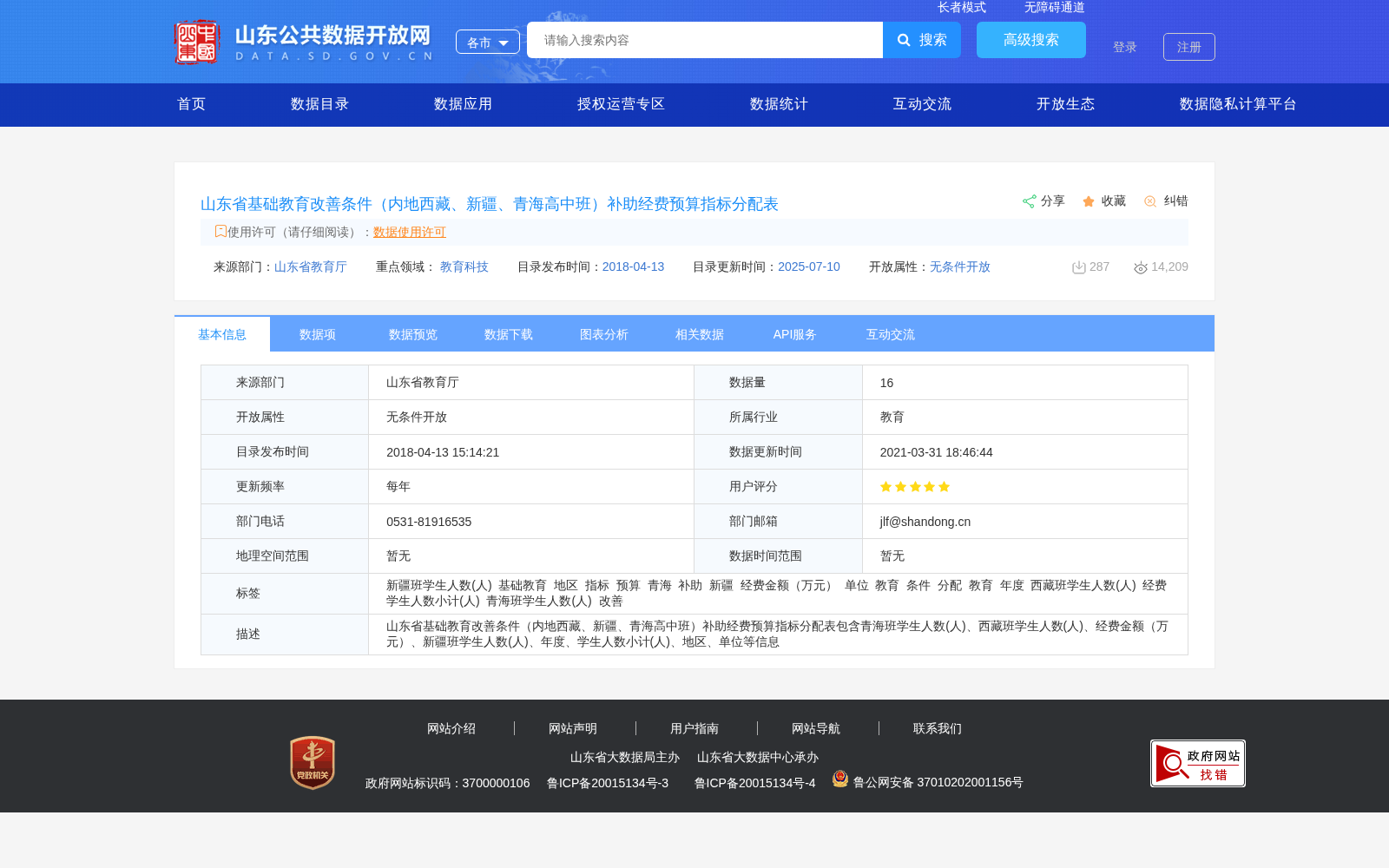Screen dimensions: 1389x868
Task: Open 无障碍通道 accessibility channel
Action: click(1055, 7)
